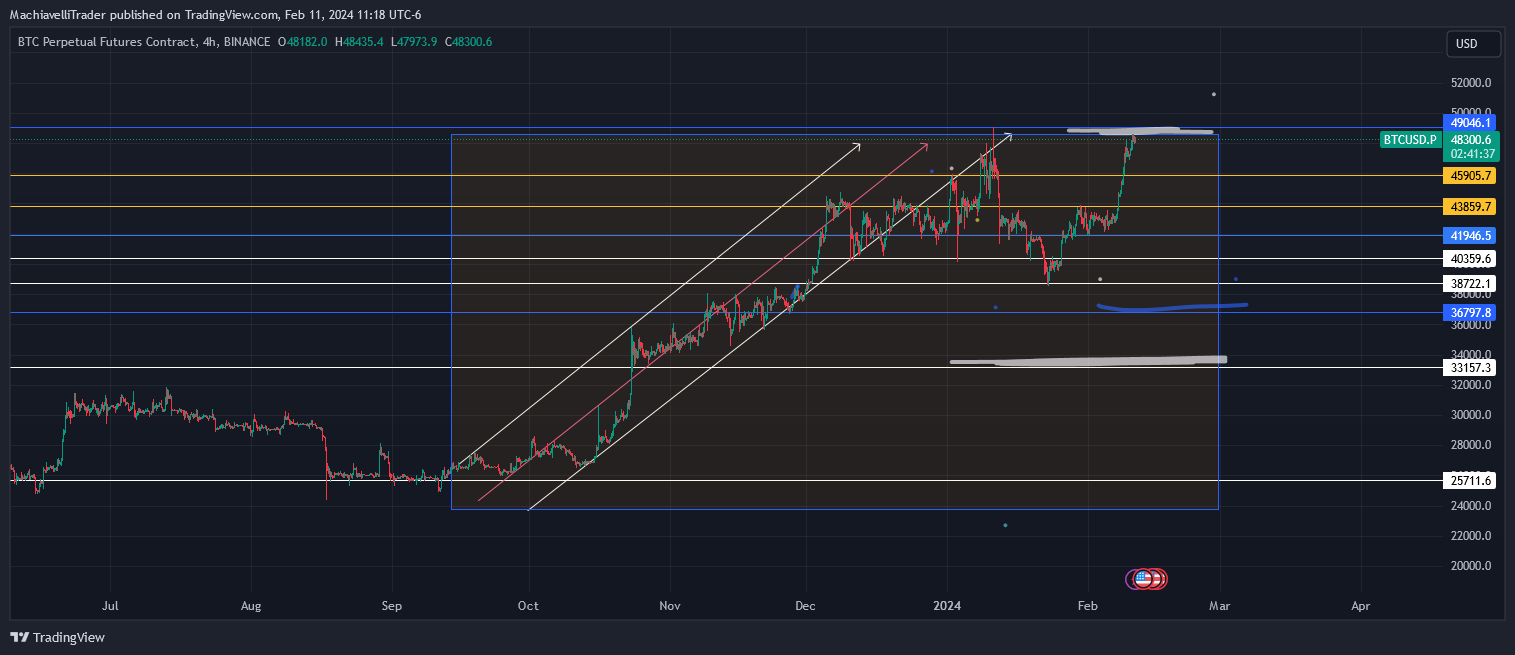Screen dimensions: 1515x655
Task: Click the 32000.0 price axis value
Action: coord(1471,385)
